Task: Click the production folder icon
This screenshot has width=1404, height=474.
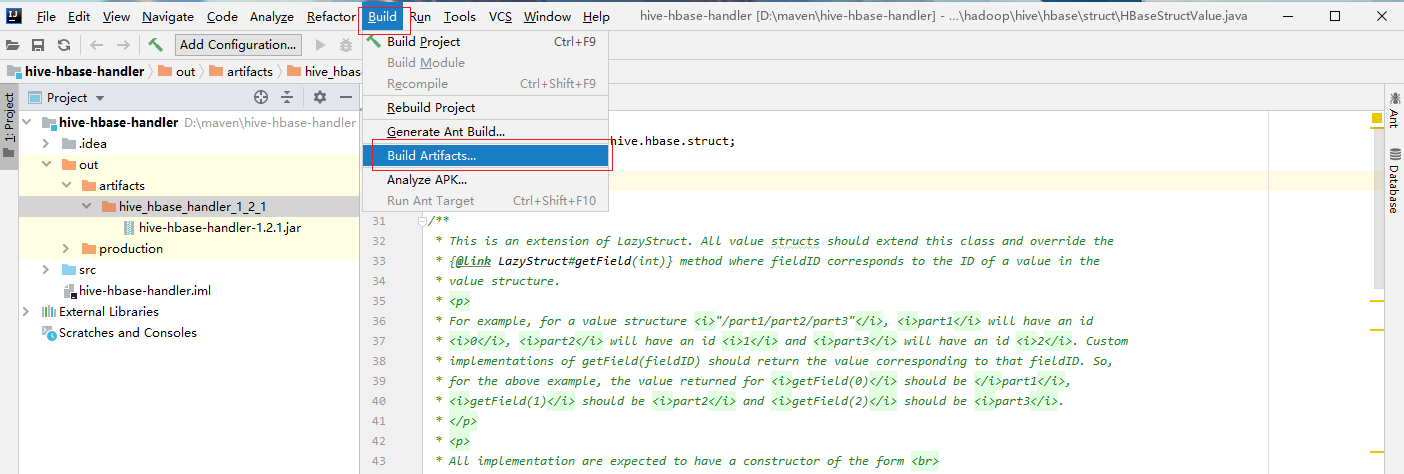Action: pyautogui.click(x=89, y=249)
